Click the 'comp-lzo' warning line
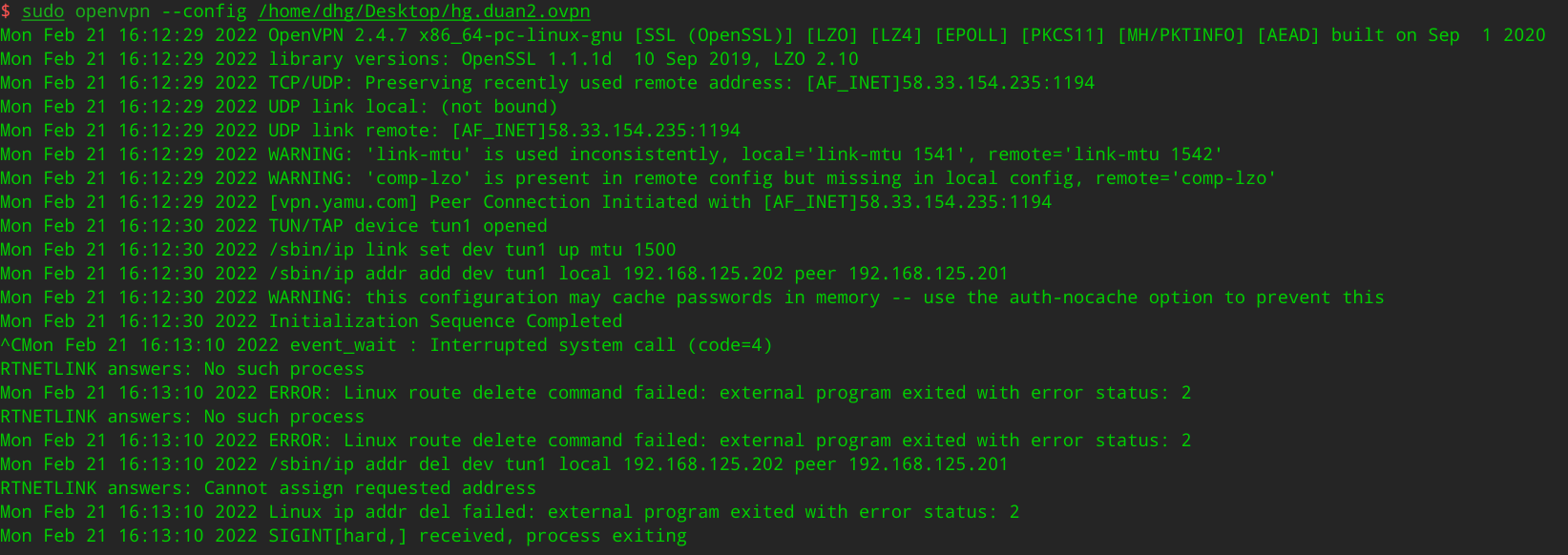Screen dimensions: 1568x555 [x=771, y=178]
